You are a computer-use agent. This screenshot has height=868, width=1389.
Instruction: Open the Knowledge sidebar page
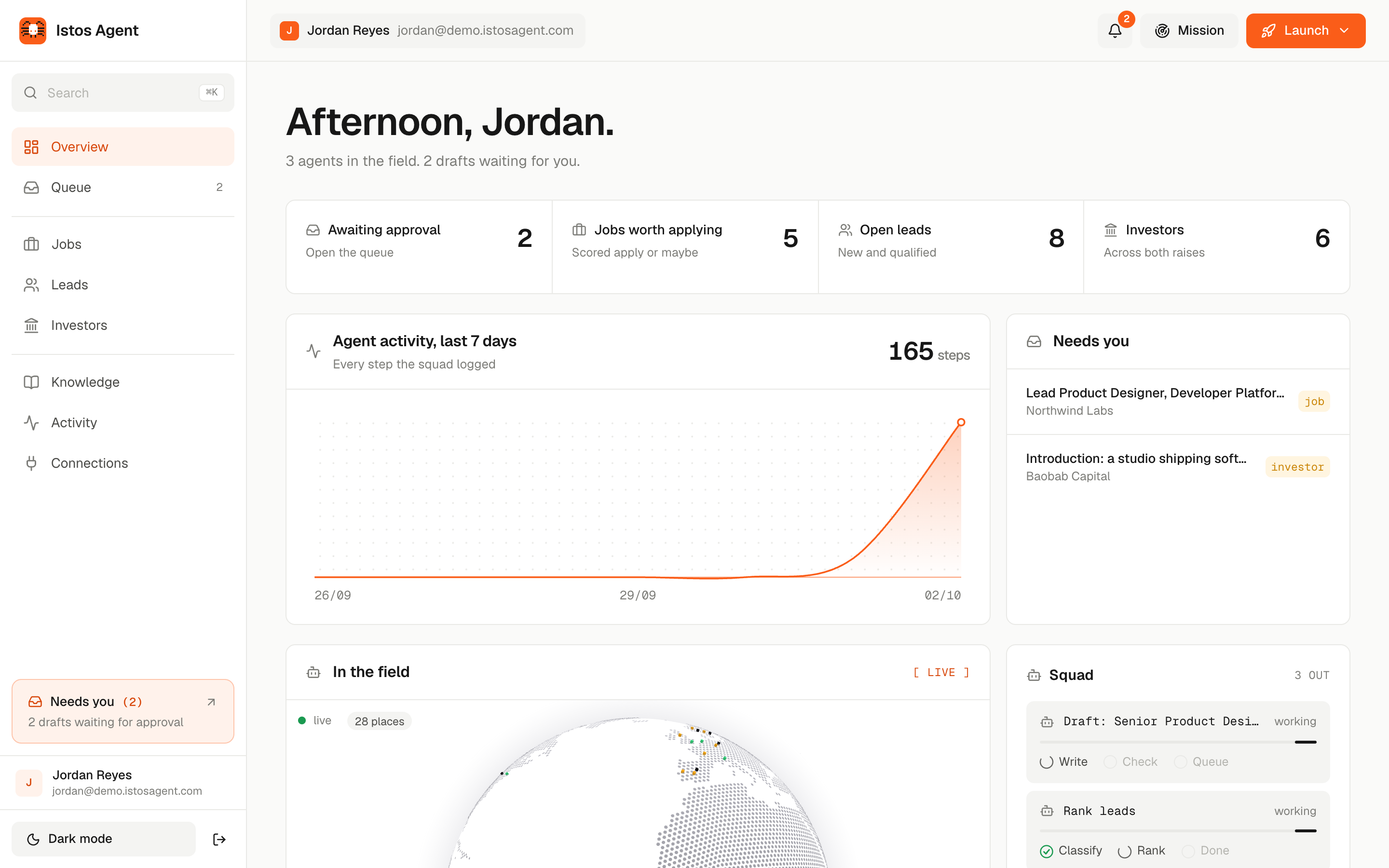pos(123,382)
